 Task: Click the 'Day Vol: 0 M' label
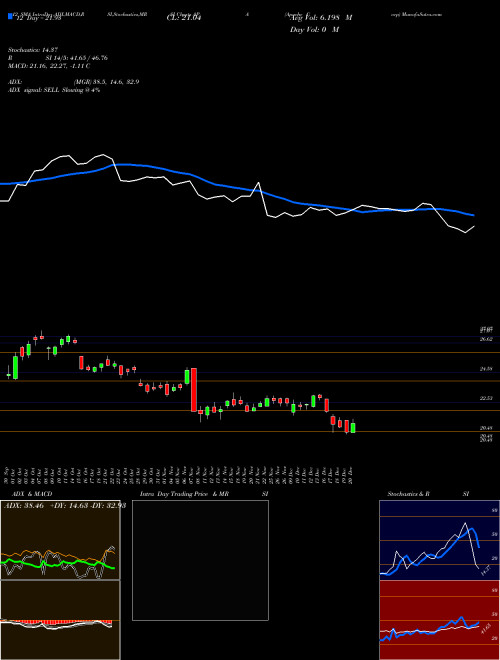[x=314, y=30]
